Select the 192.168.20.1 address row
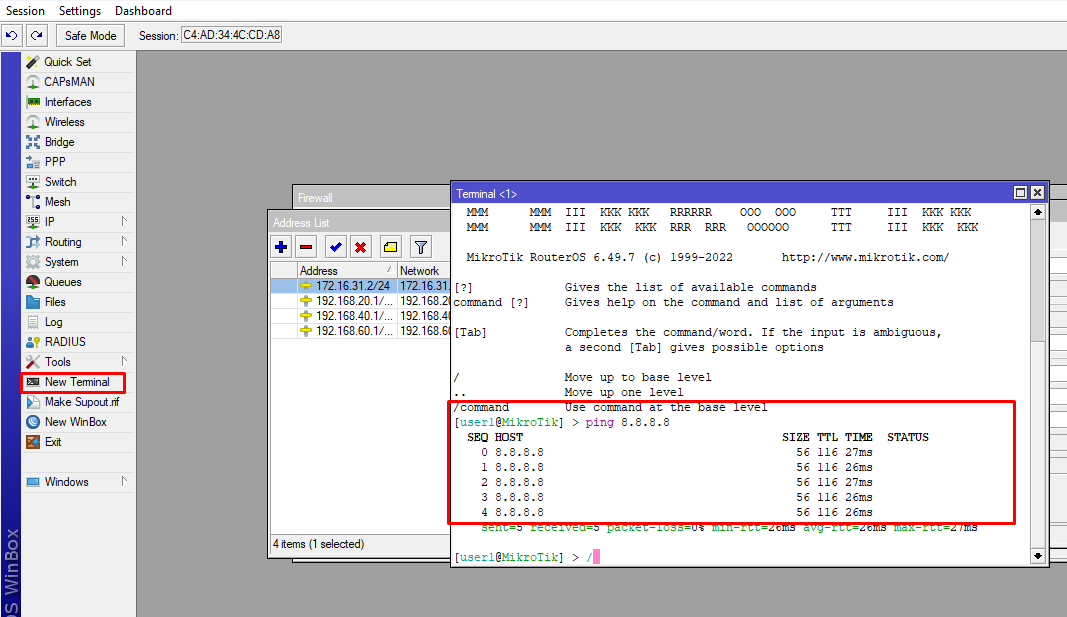This screenshot has height=617, width=1067. [361, 301]
